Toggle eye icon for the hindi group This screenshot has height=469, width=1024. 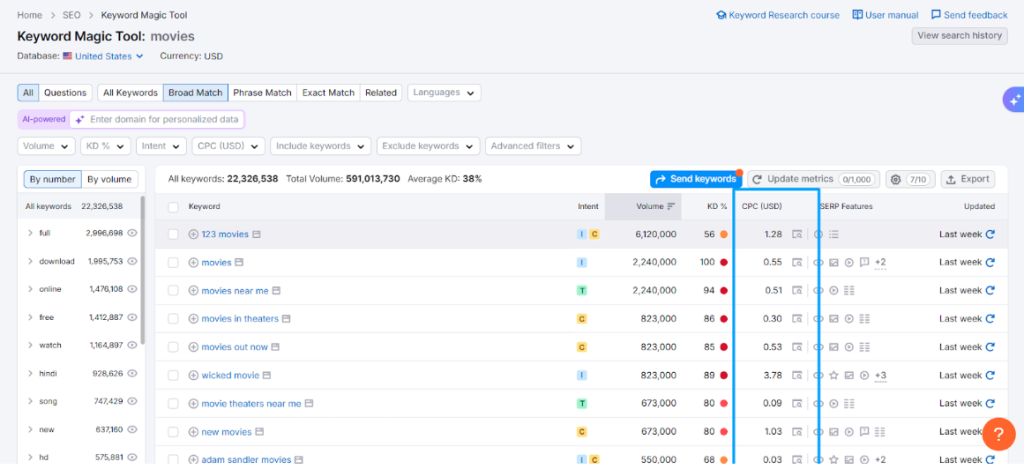[x=132, y=374]
